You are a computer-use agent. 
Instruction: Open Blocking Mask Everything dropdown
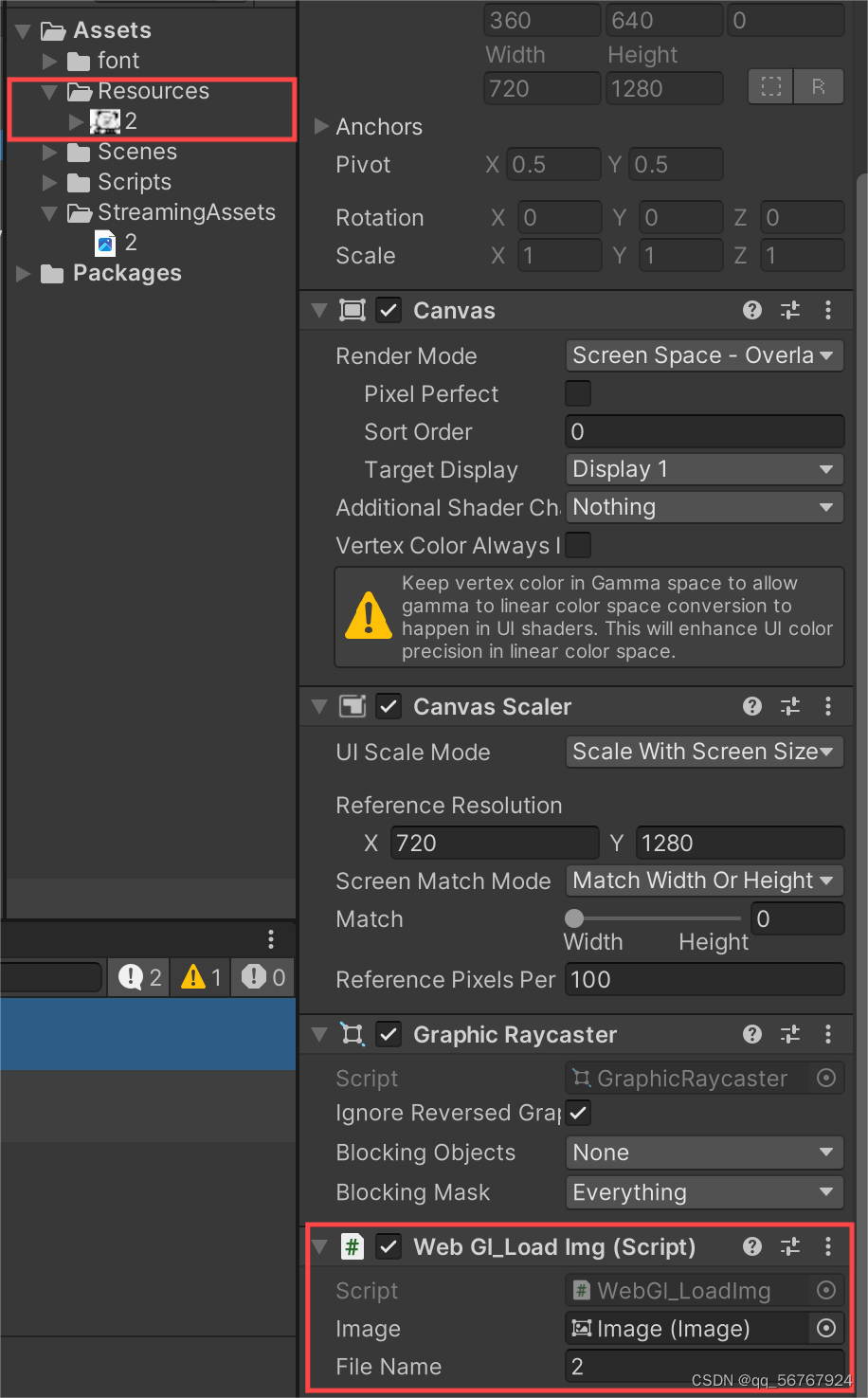(x=704, y=1192)
